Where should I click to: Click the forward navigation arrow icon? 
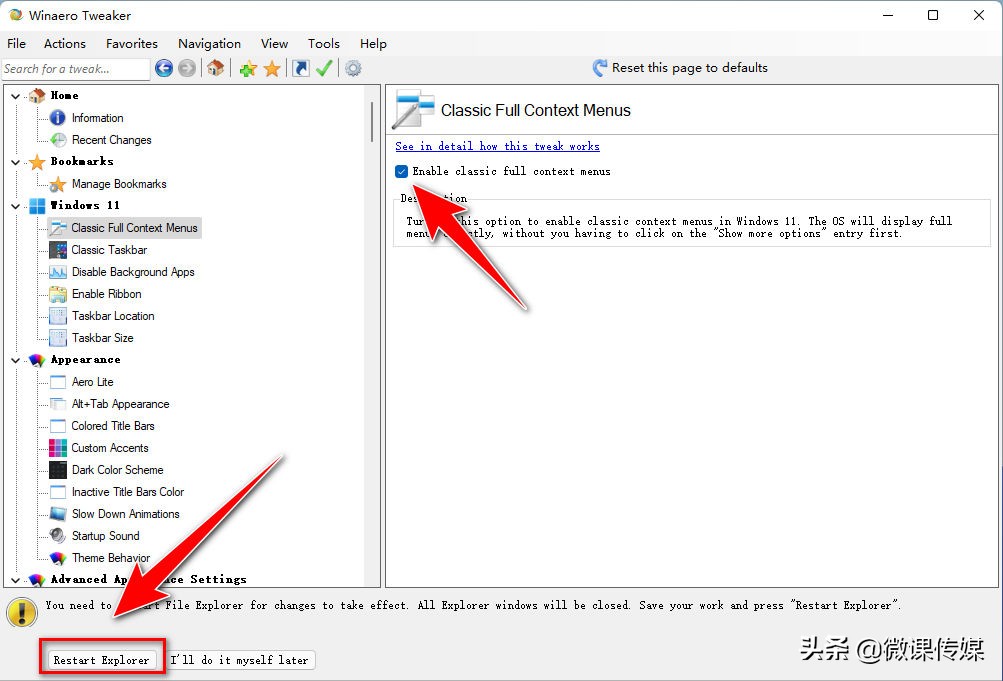pyautogui.click(x=187, y=68)
